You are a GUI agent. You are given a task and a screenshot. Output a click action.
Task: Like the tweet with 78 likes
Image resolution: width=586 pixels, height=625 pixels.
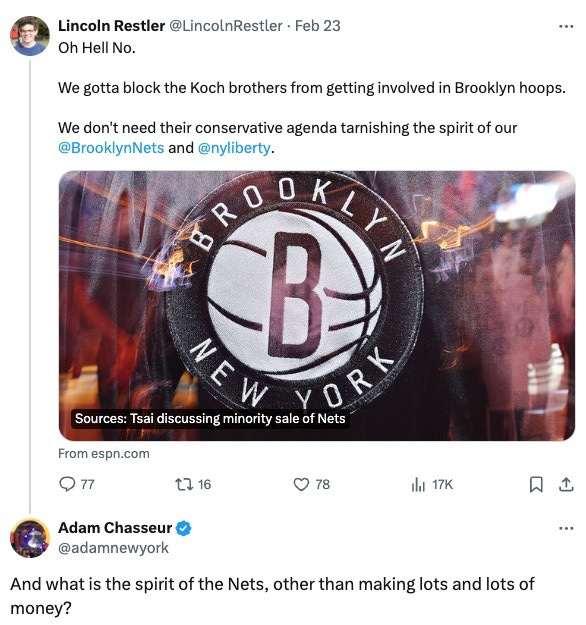(x=301, y=484)
